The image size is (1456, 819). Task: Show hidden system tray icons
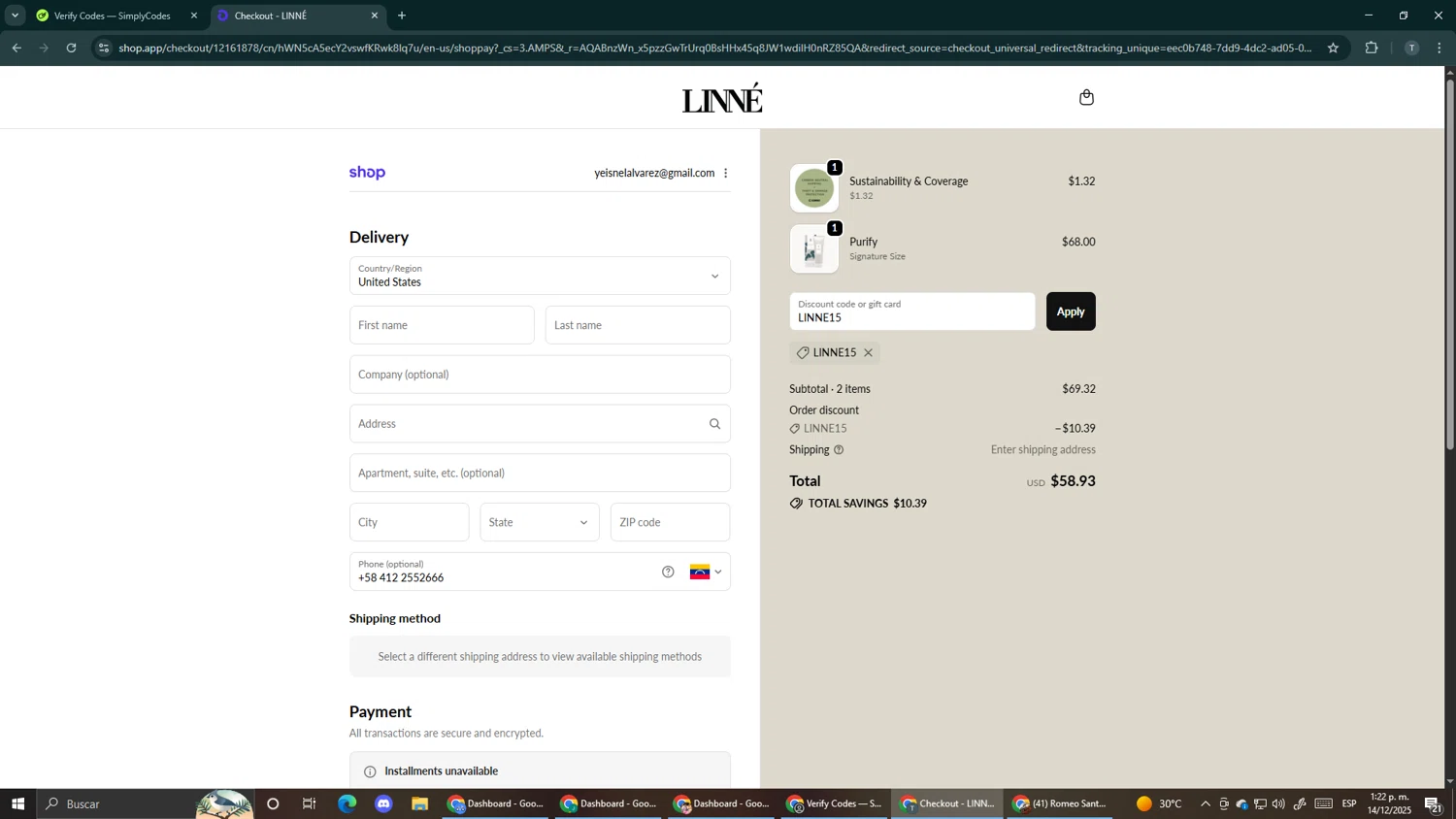click(x=1206, y=803)
